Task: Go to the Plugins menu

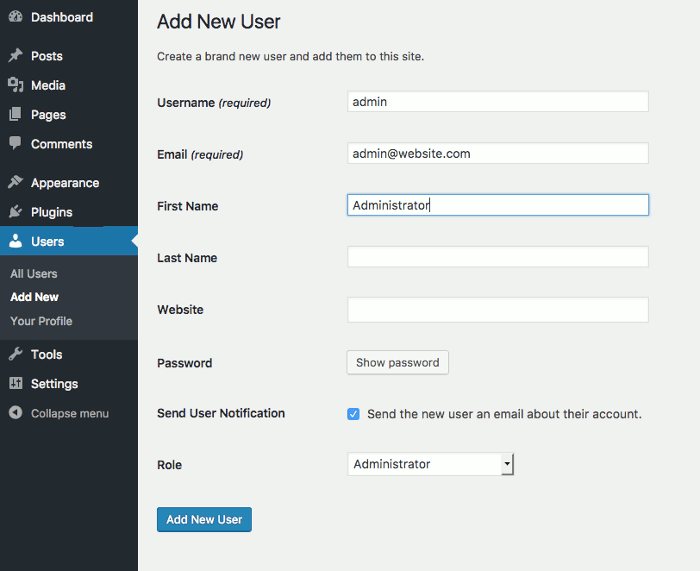Action: 52,213
